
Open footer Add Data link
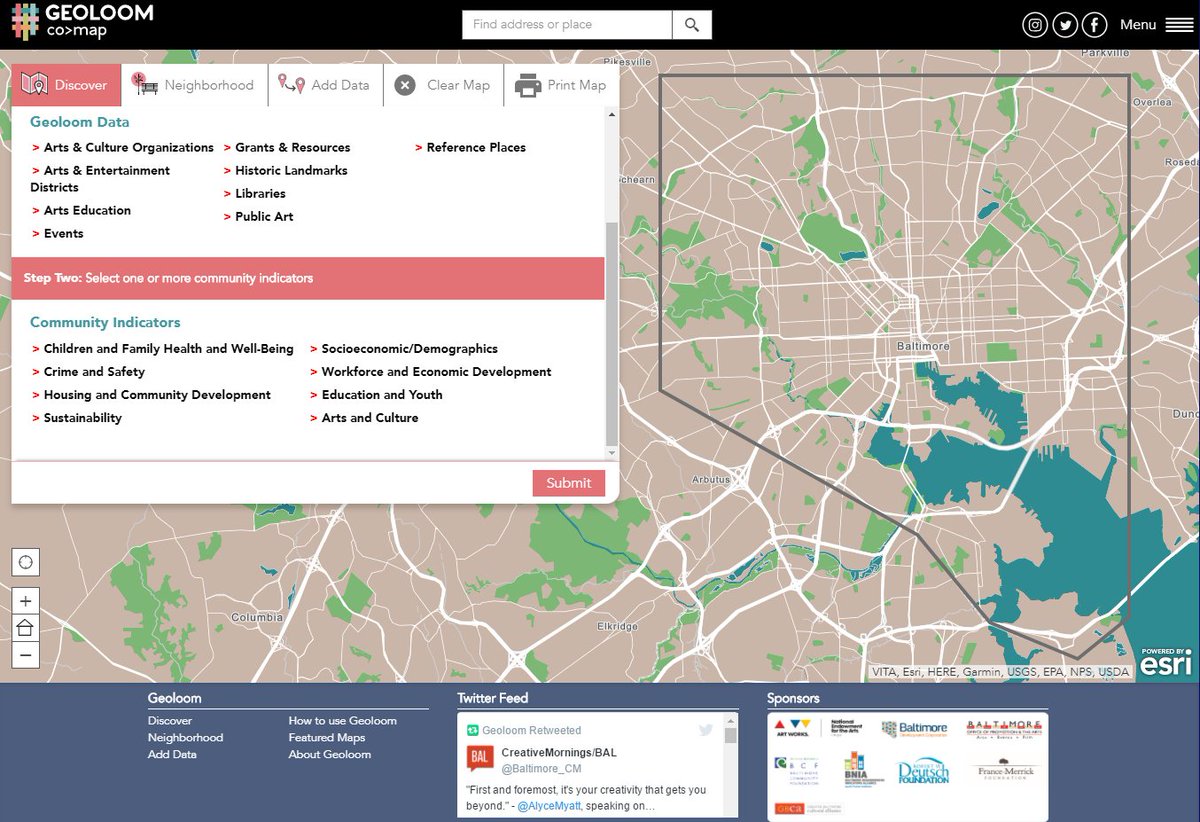click(172, 754)
